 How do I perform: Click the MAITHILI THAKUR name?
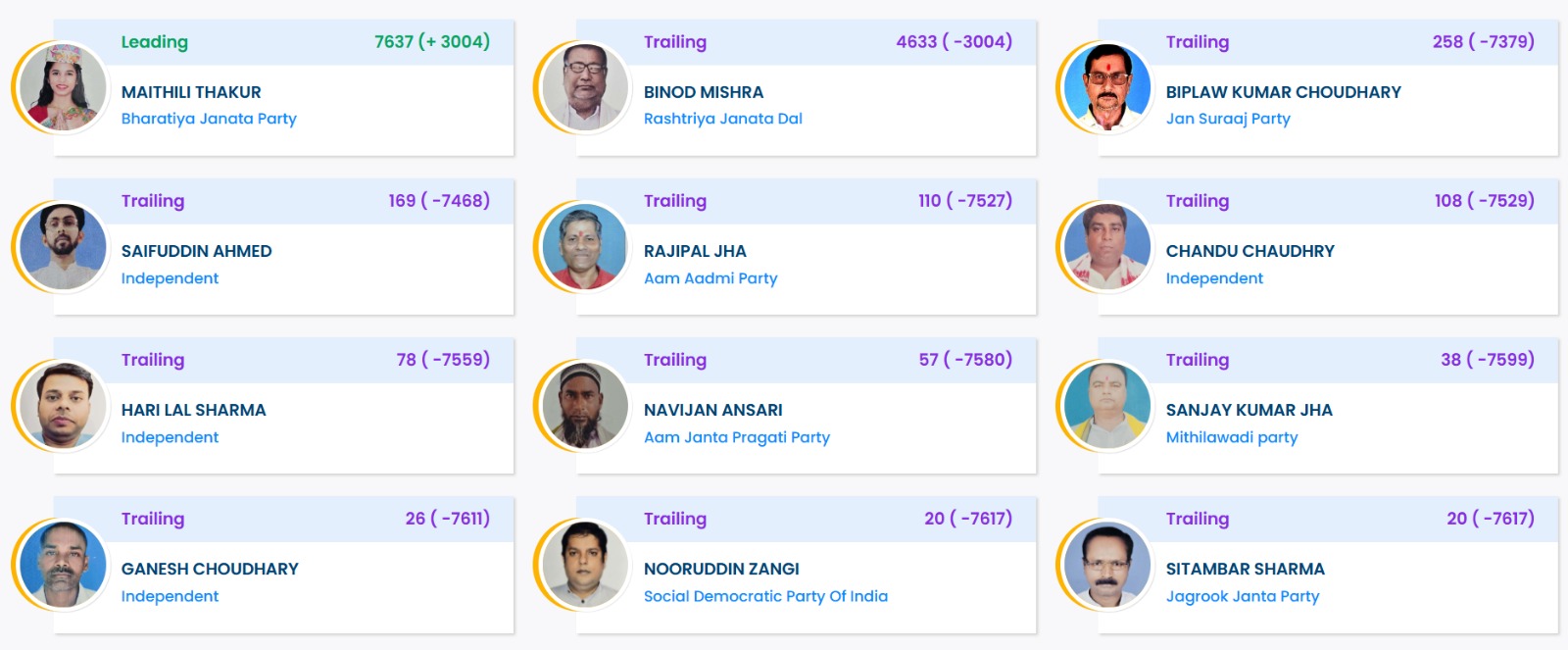pyautogui.click(x=191, y=92)
